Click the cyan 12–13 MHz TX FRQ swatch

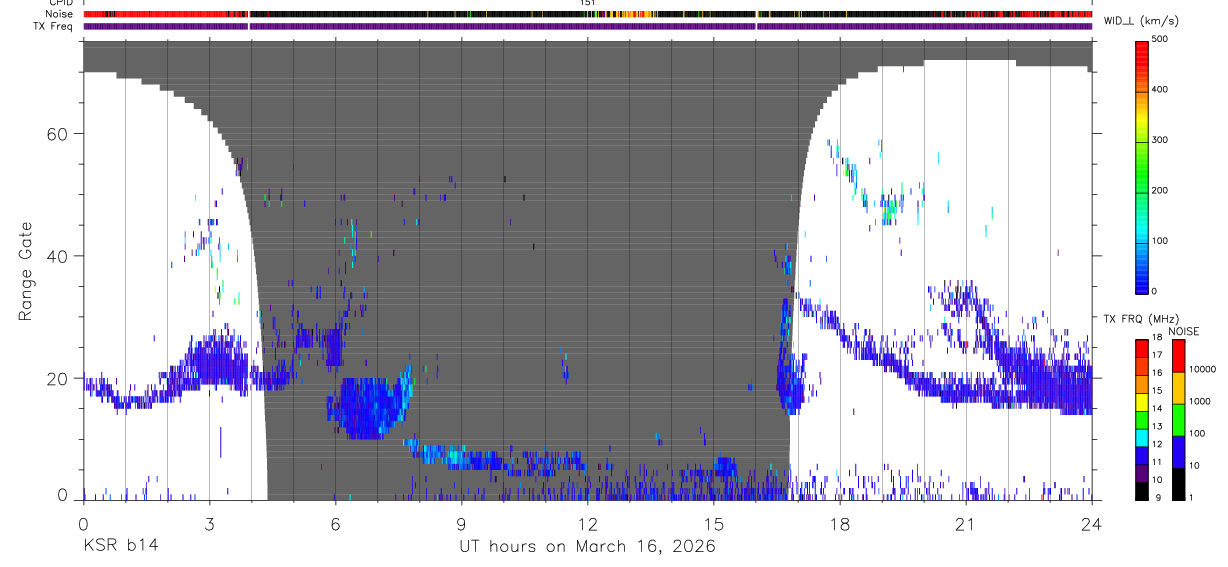point(1142,438)
